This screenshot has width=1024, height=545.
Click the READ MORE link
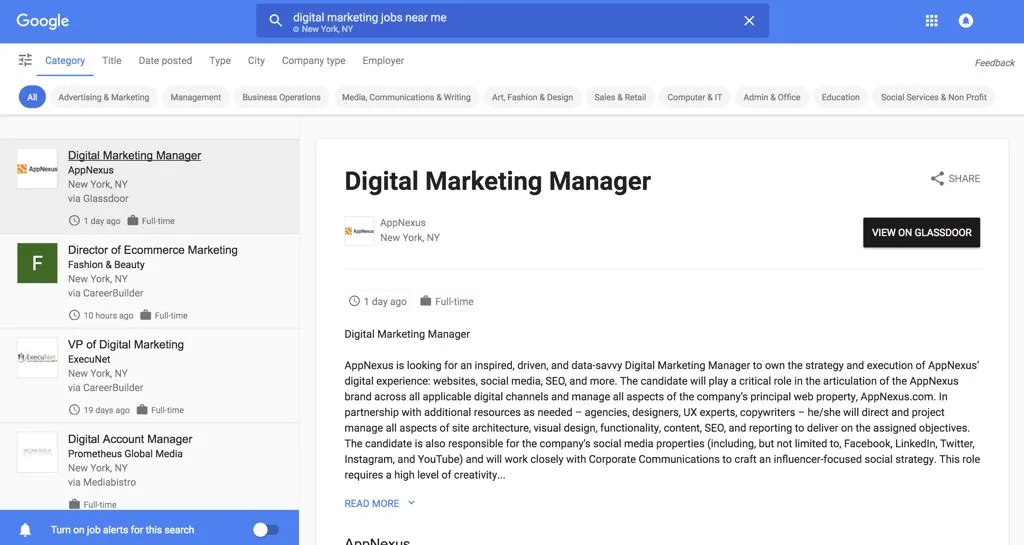372,503
